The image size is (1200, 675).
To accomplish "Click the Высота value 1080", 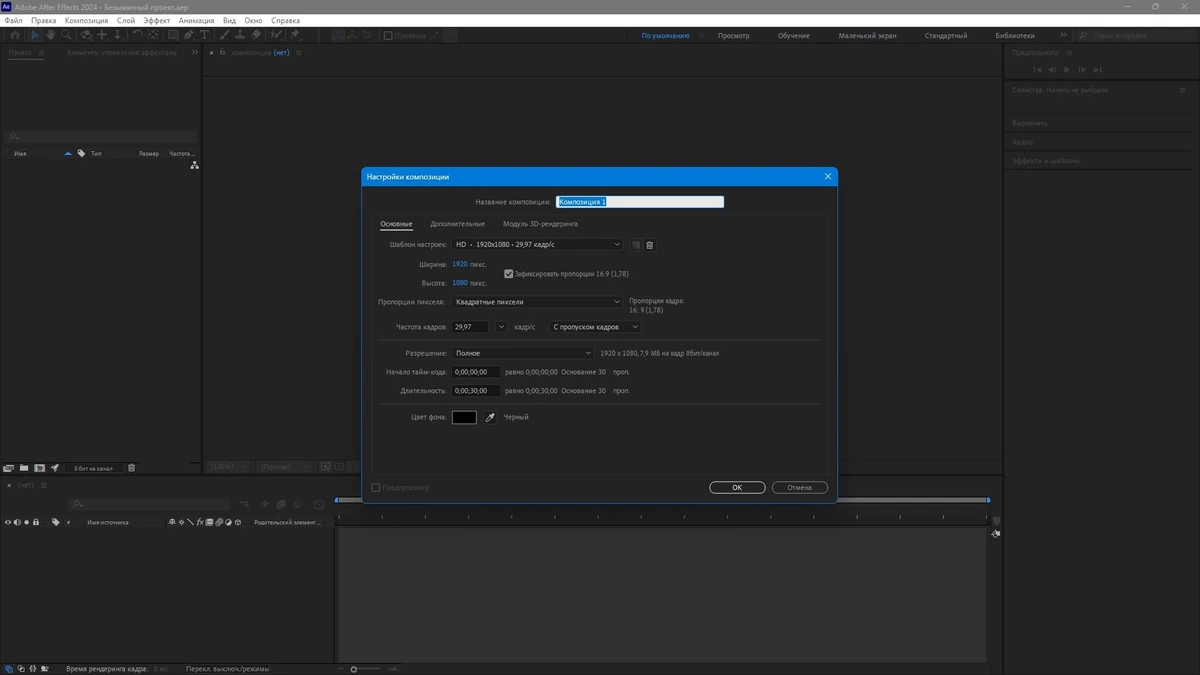I will pyautogui.click(x=460, y=283).
